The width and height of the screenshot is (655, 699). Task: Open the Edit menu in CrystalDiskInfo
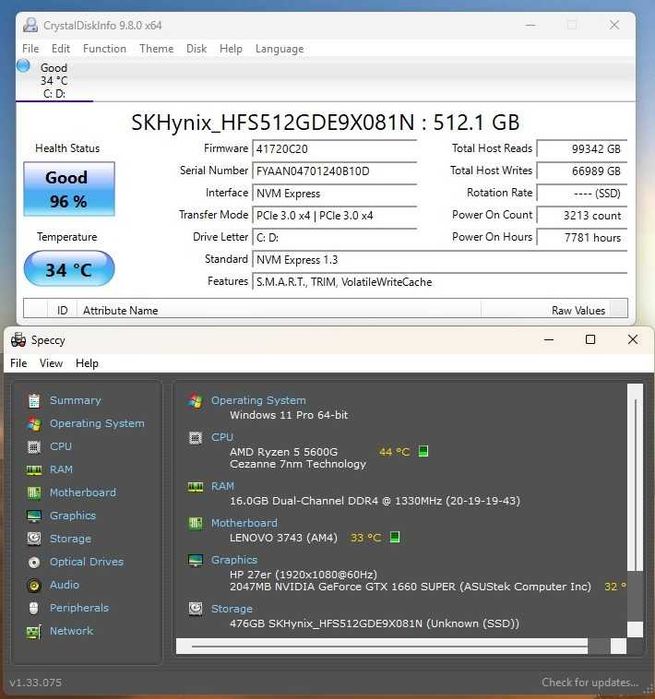click(61, 49)
